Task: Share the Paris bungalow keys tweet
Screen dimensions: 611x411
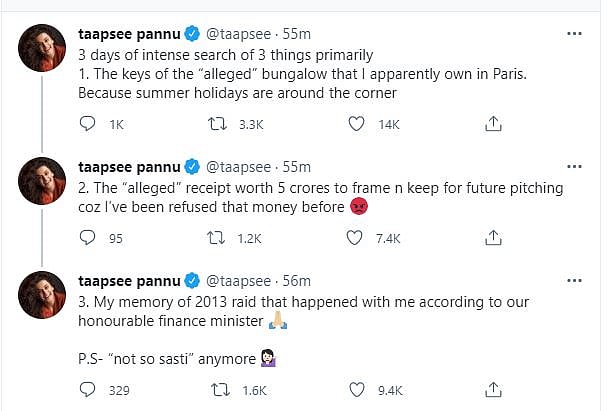Action: coord(492,124)
